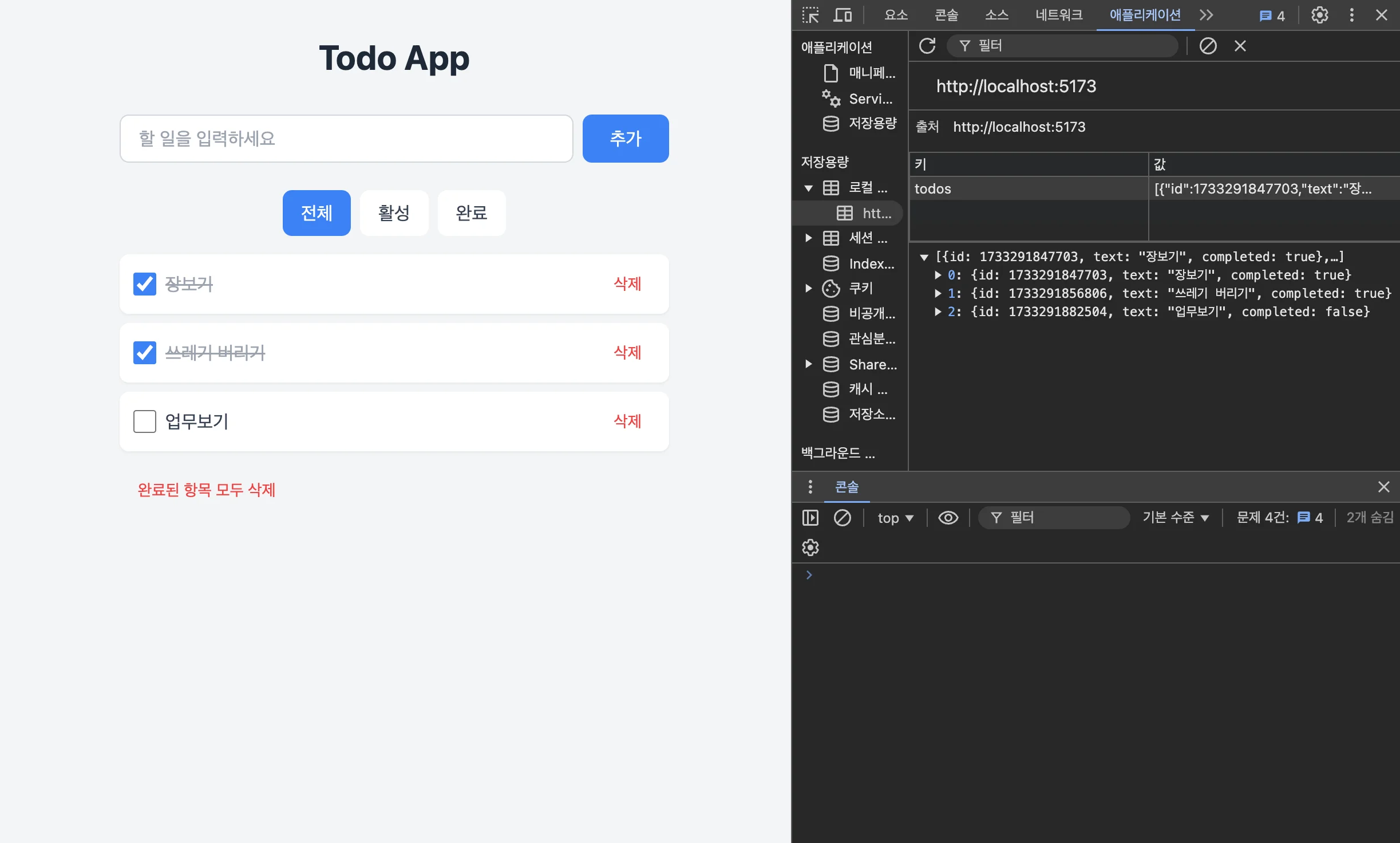1400x843 pixels.
Task: Open the 기본 수준 log level dropdown
Action: tap(1175, 518)
